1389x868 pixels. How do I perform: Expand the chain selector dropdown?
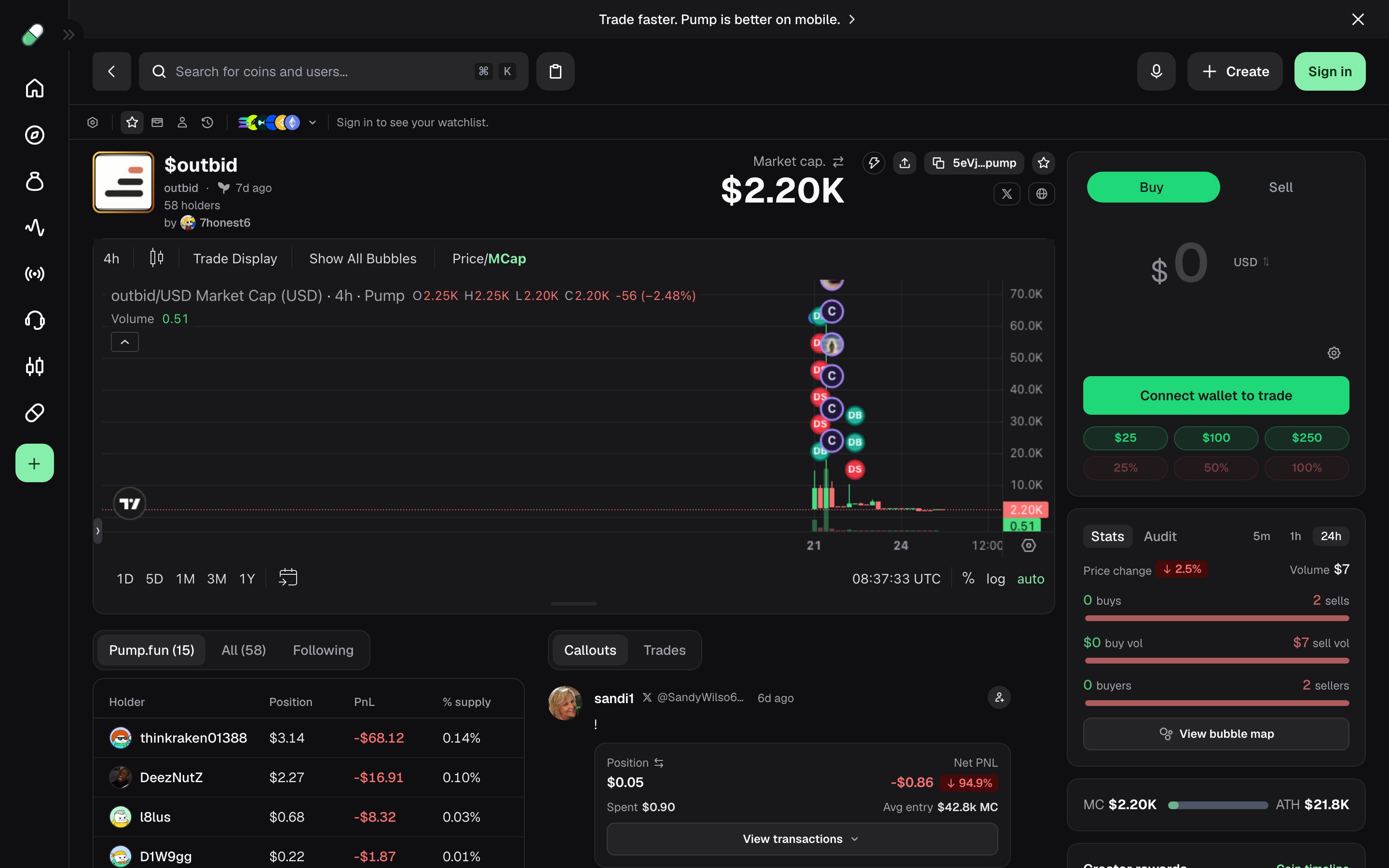277,122
